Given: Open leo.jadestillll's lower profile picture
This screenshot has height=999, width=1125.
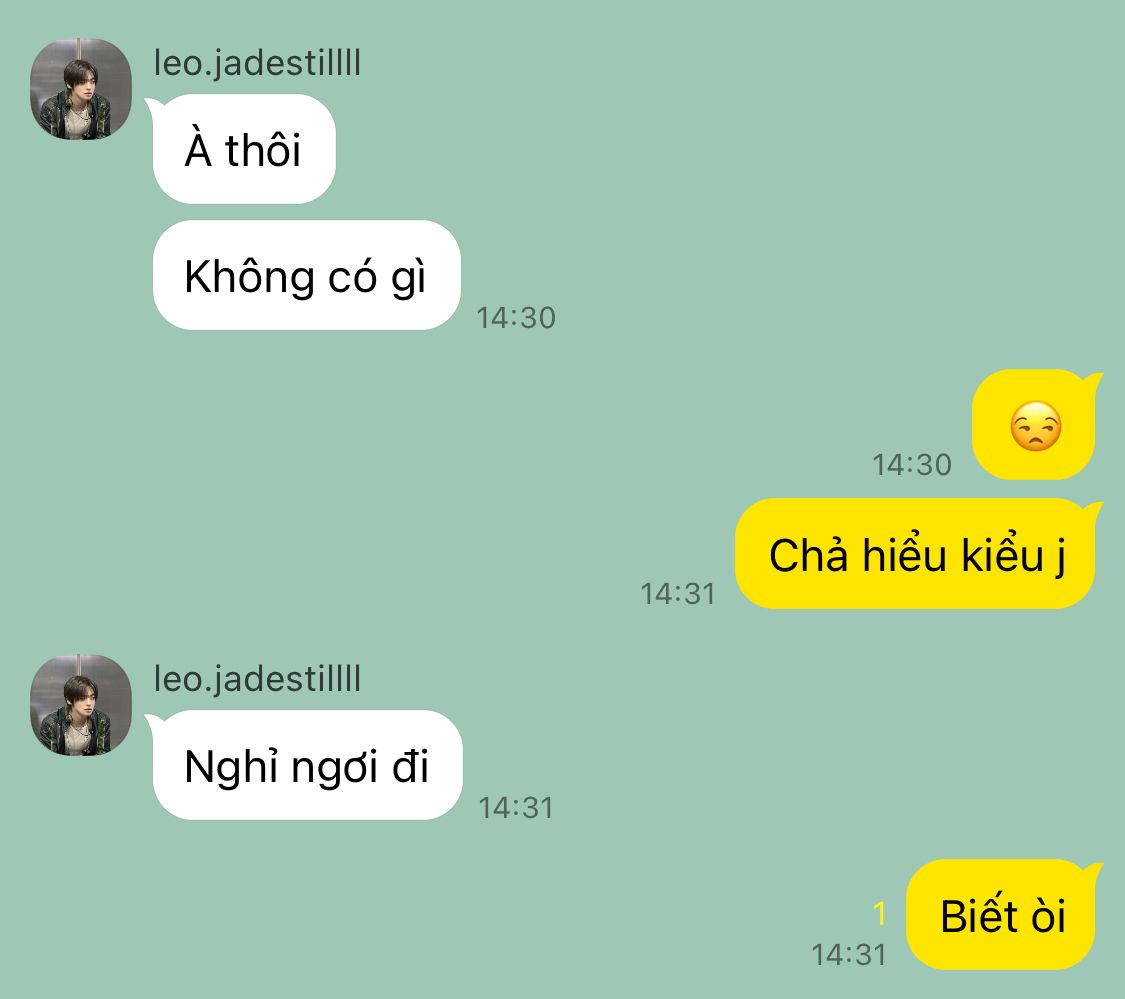Looking at the screenshot, I should pos(81,705).
